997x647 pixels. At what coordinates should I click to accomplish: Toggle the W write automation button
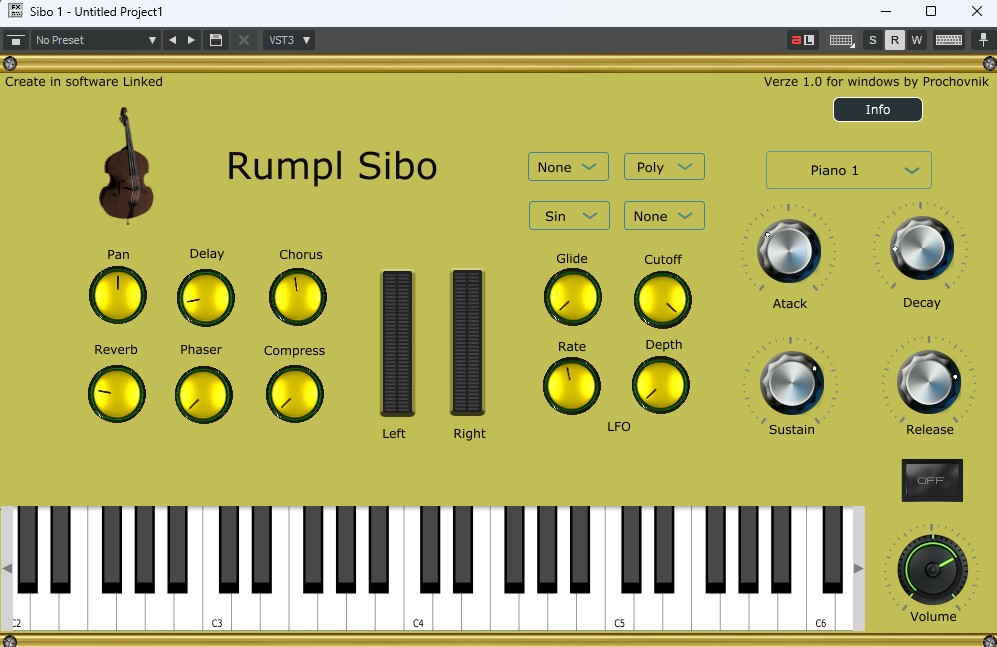click(916, 40)
